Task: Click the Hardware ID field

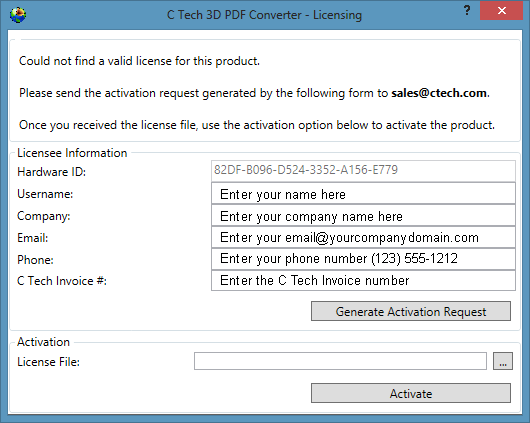Action: (x=363, y=170)
